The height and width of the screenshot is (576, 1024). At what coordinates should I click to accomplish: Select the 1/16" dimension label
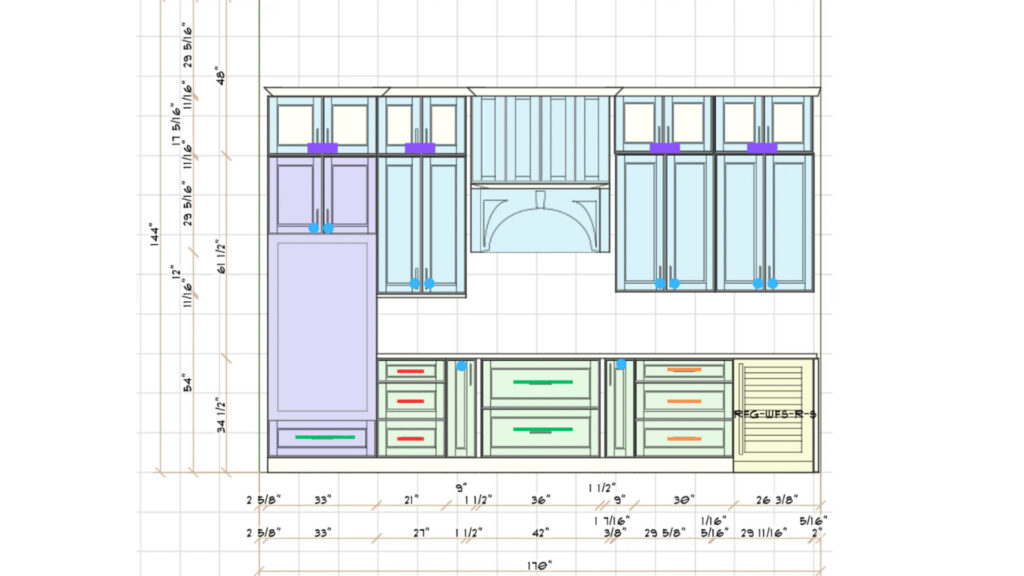click(x=714, y=521)
